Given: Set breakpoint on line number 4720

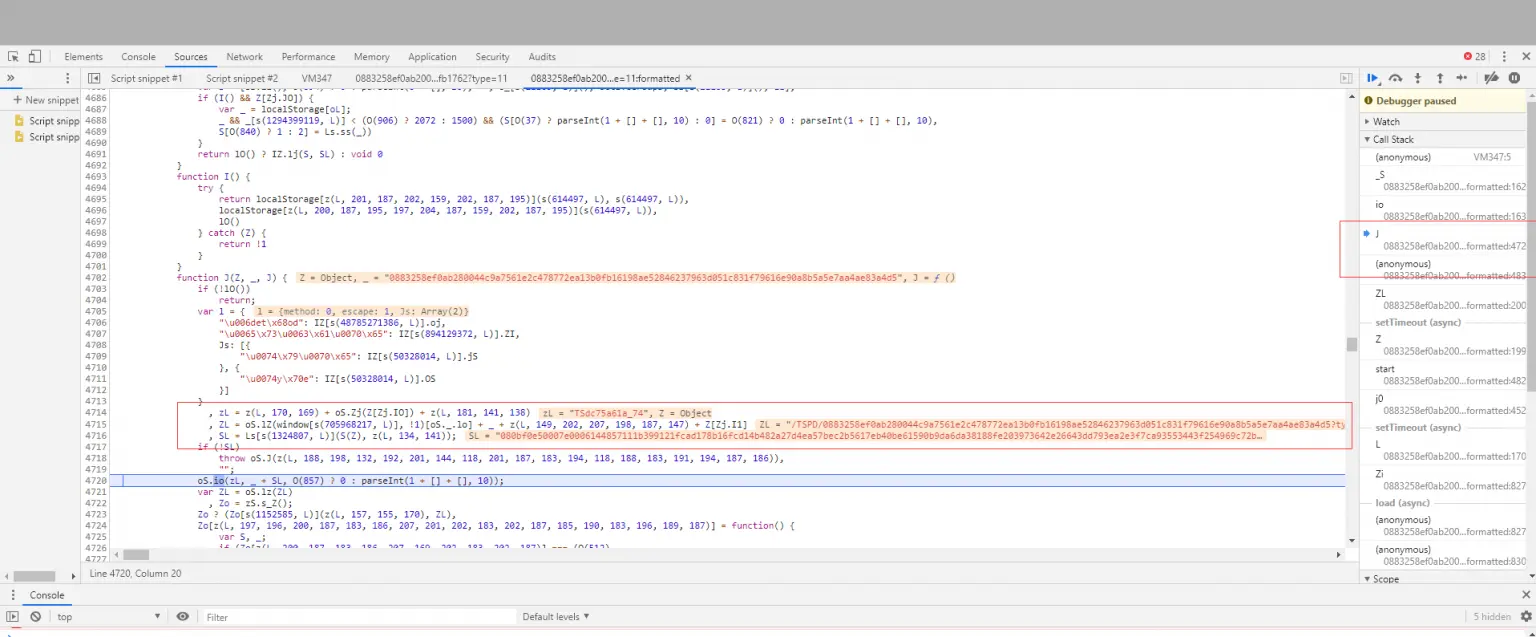Looking at the screenshot, I should (96, 480).
